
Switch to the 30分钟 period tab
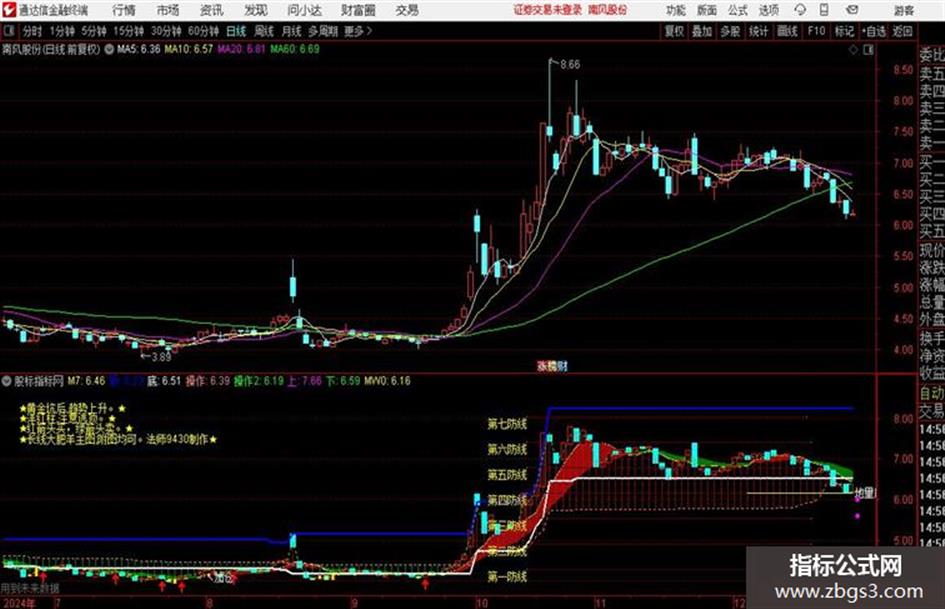pyautogui.click(x=166, y=31)
